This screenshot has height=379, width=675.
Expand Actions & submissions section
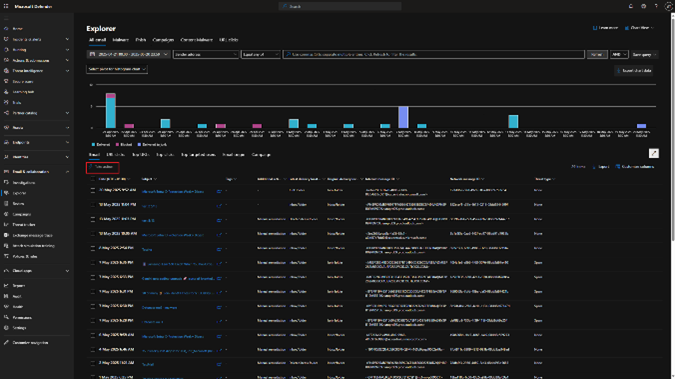[67, 60]
